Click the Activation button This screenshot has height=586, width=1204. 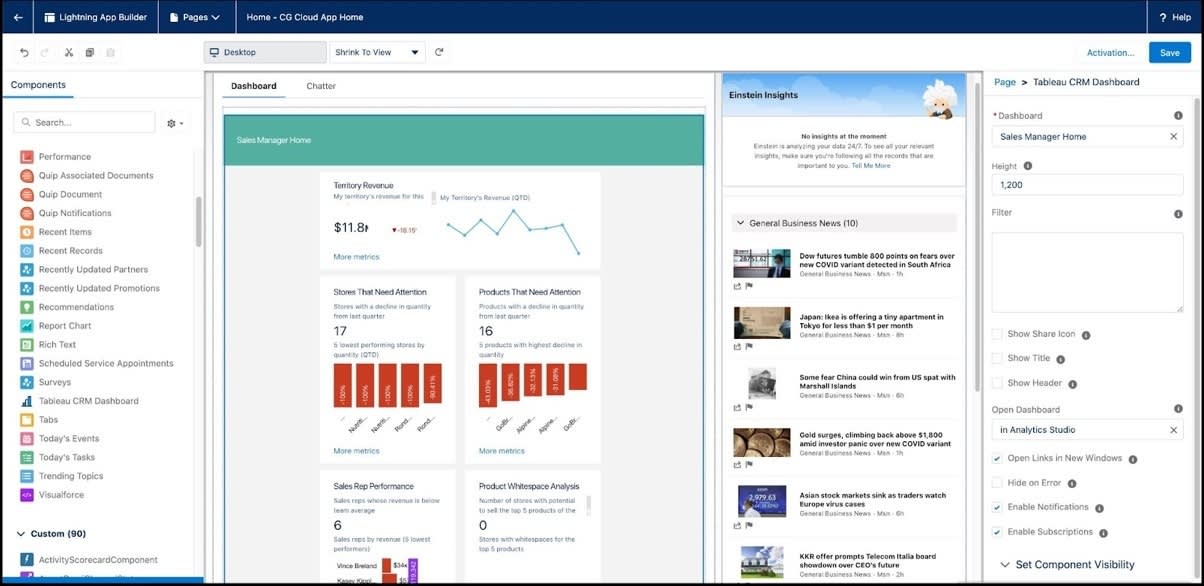tap(1110, 52)
